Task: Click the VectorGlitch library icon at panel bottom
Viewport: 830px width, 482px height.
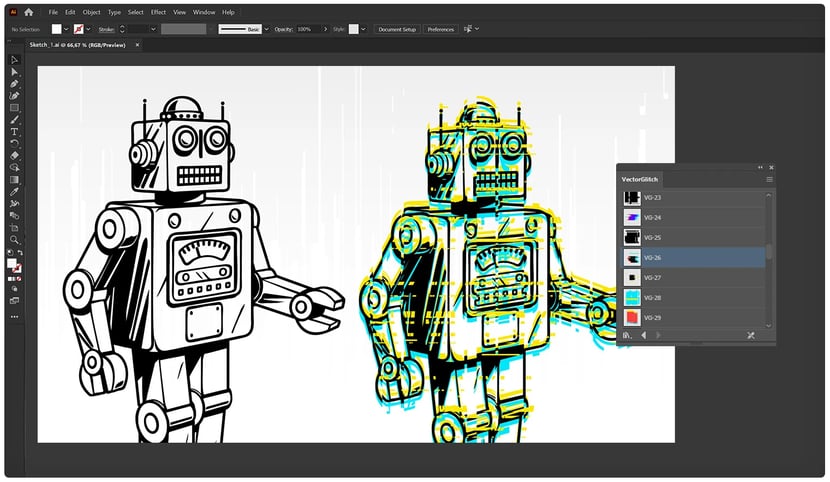Action: coord(627,336)
